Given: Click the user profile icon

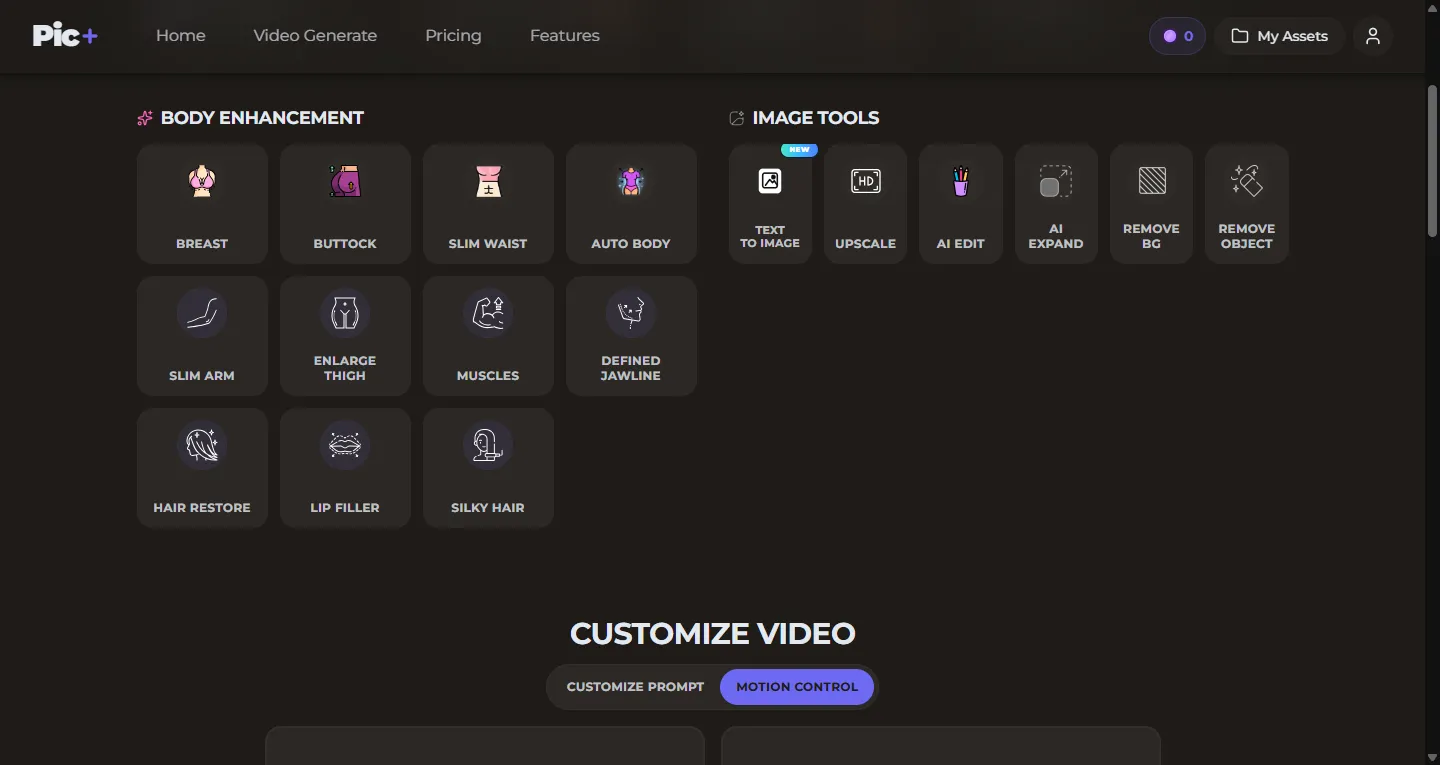Looking at the screenshot, I should tap(1373, 36).
